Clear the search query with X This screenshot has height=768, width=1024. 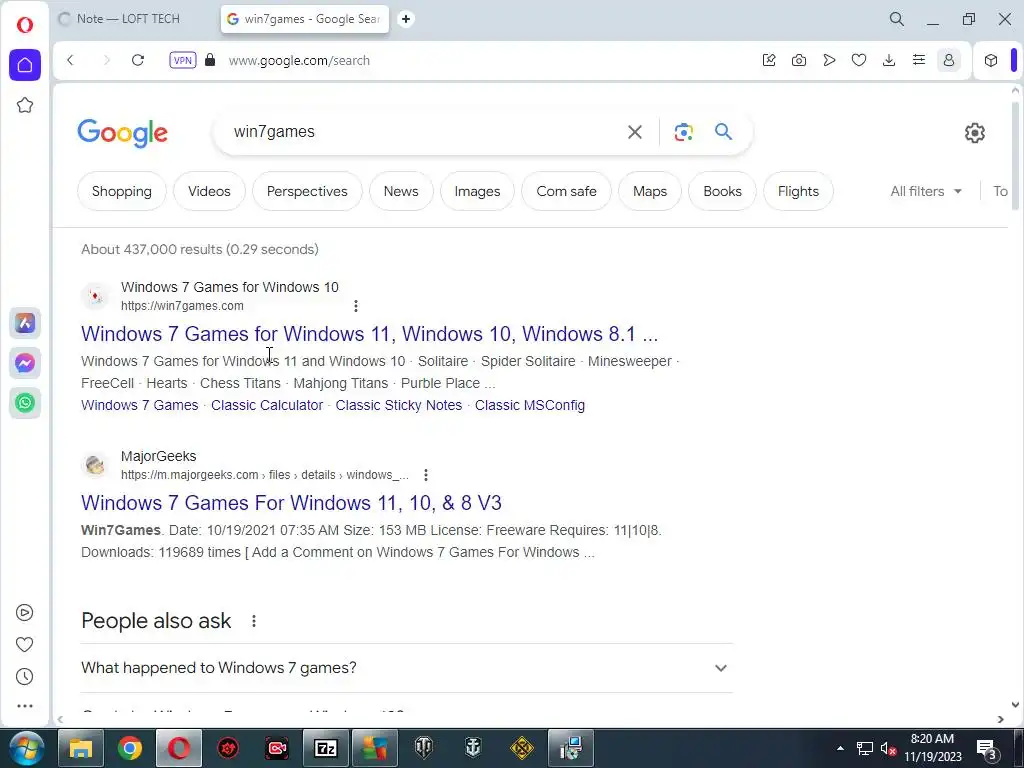634,132
